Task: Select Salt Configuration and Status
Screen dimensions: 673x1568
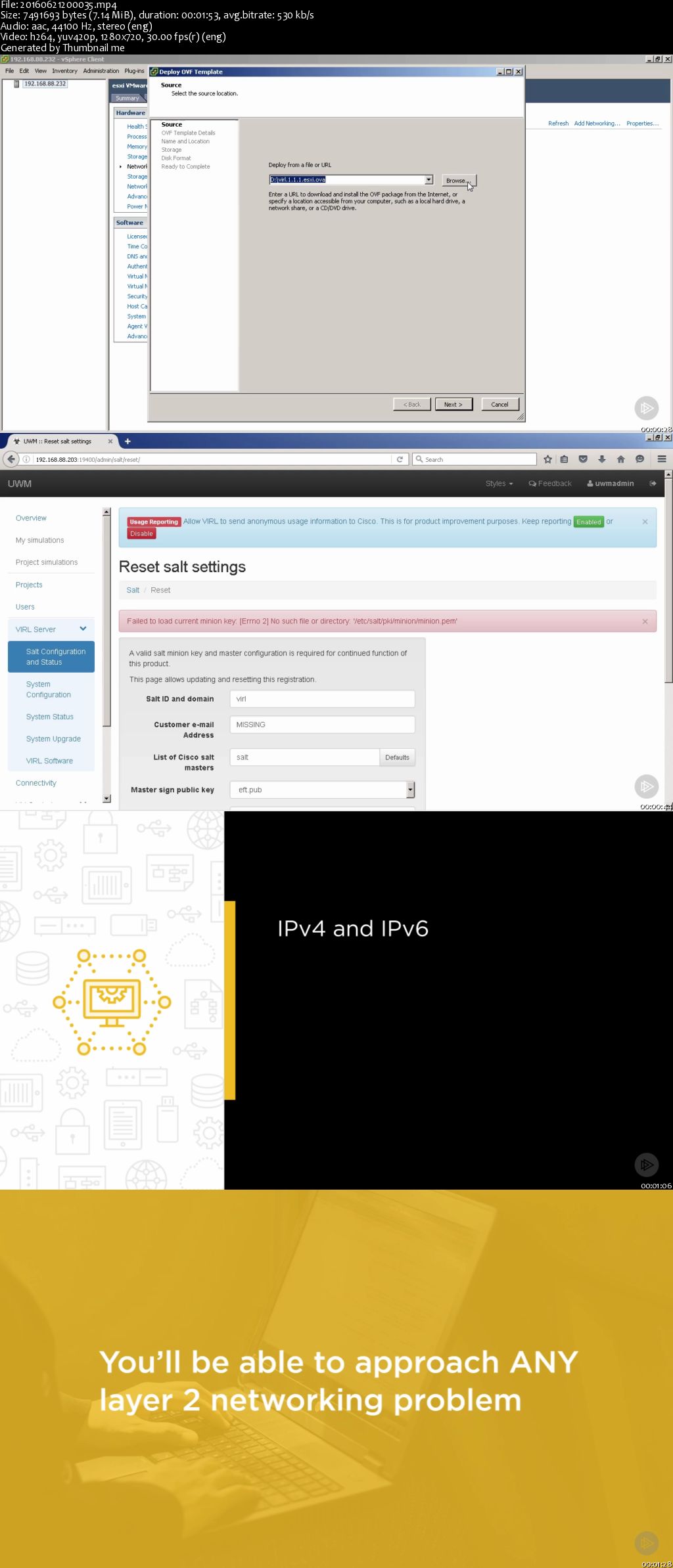Action: click(51, 657)
